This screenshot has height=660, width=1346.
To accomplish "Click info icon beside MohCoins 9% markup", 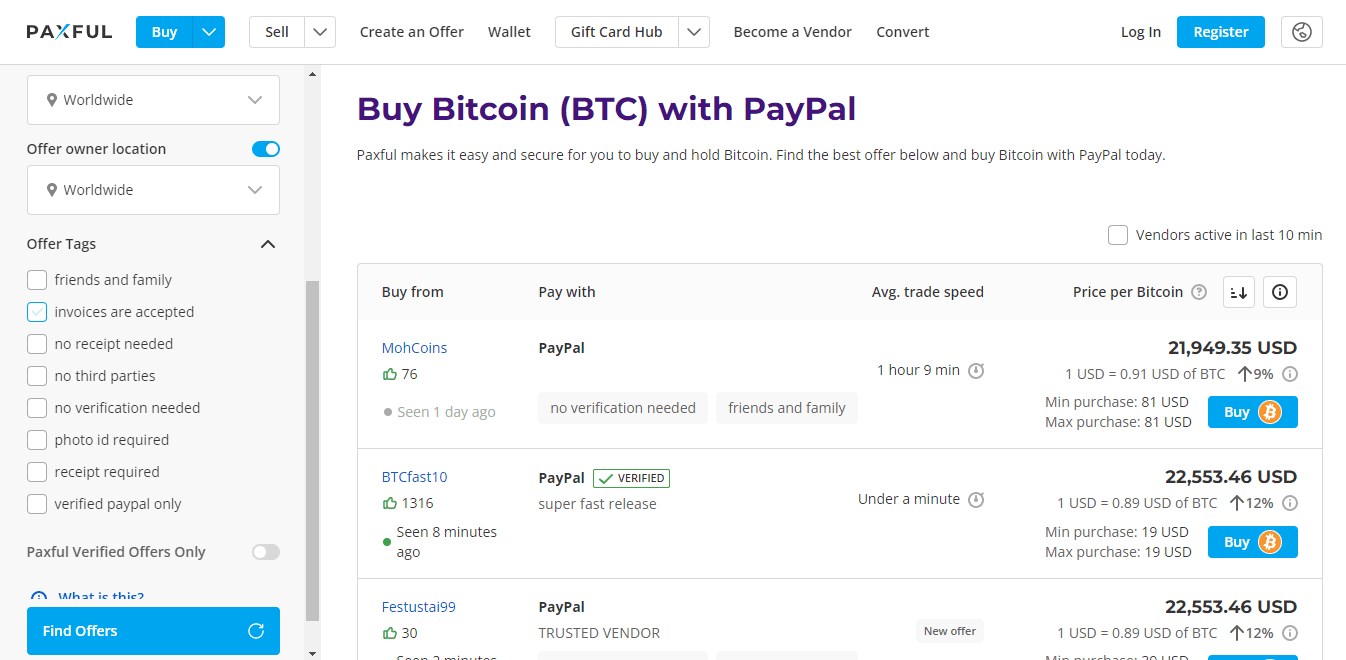I will point(1290,374).
